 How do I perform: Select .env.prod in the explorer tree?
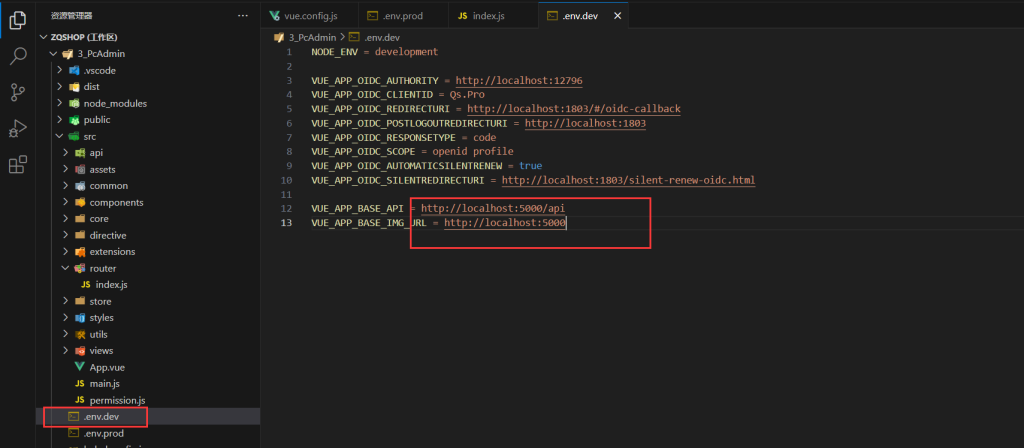click(103, 433)
